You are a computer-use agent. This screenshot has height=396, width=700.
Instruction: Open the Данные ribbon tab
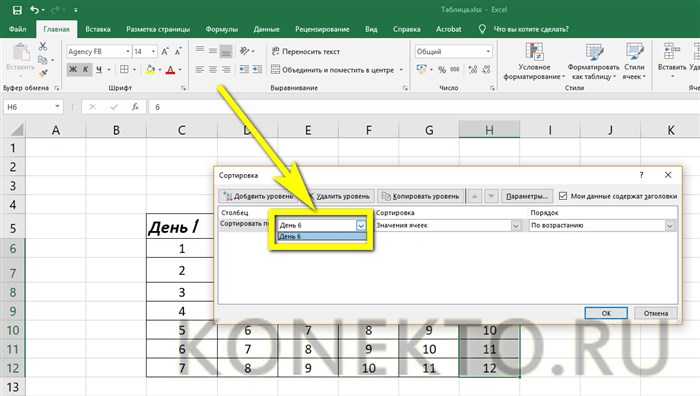[x=266, y=29]
